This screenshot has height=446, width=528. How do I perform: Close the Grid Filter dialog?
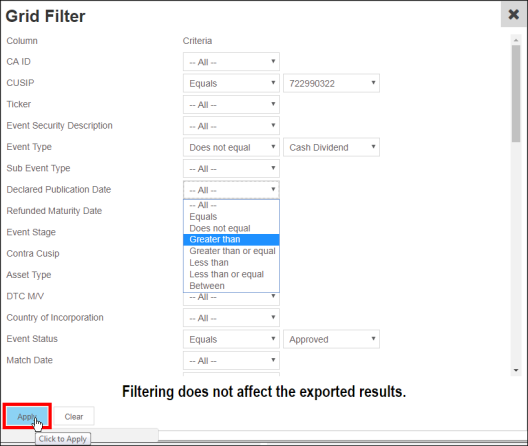click(514, 14)
